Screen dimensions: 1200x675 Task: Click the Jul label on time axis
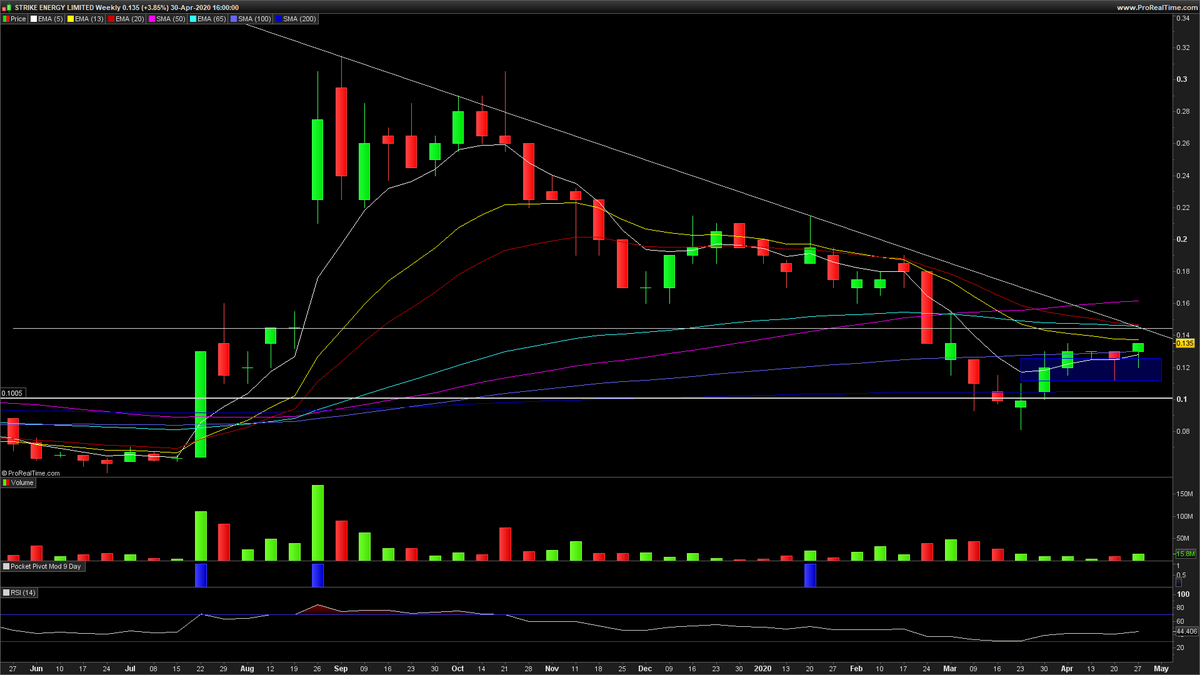[x=129, y=666]
